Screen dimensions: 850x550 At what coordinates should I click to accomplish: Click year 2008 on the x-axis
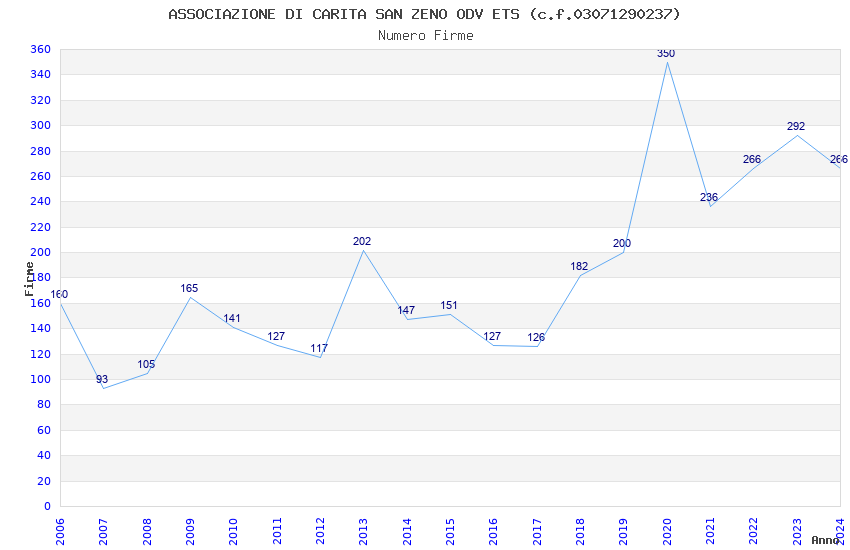click(x=146, y=532)
